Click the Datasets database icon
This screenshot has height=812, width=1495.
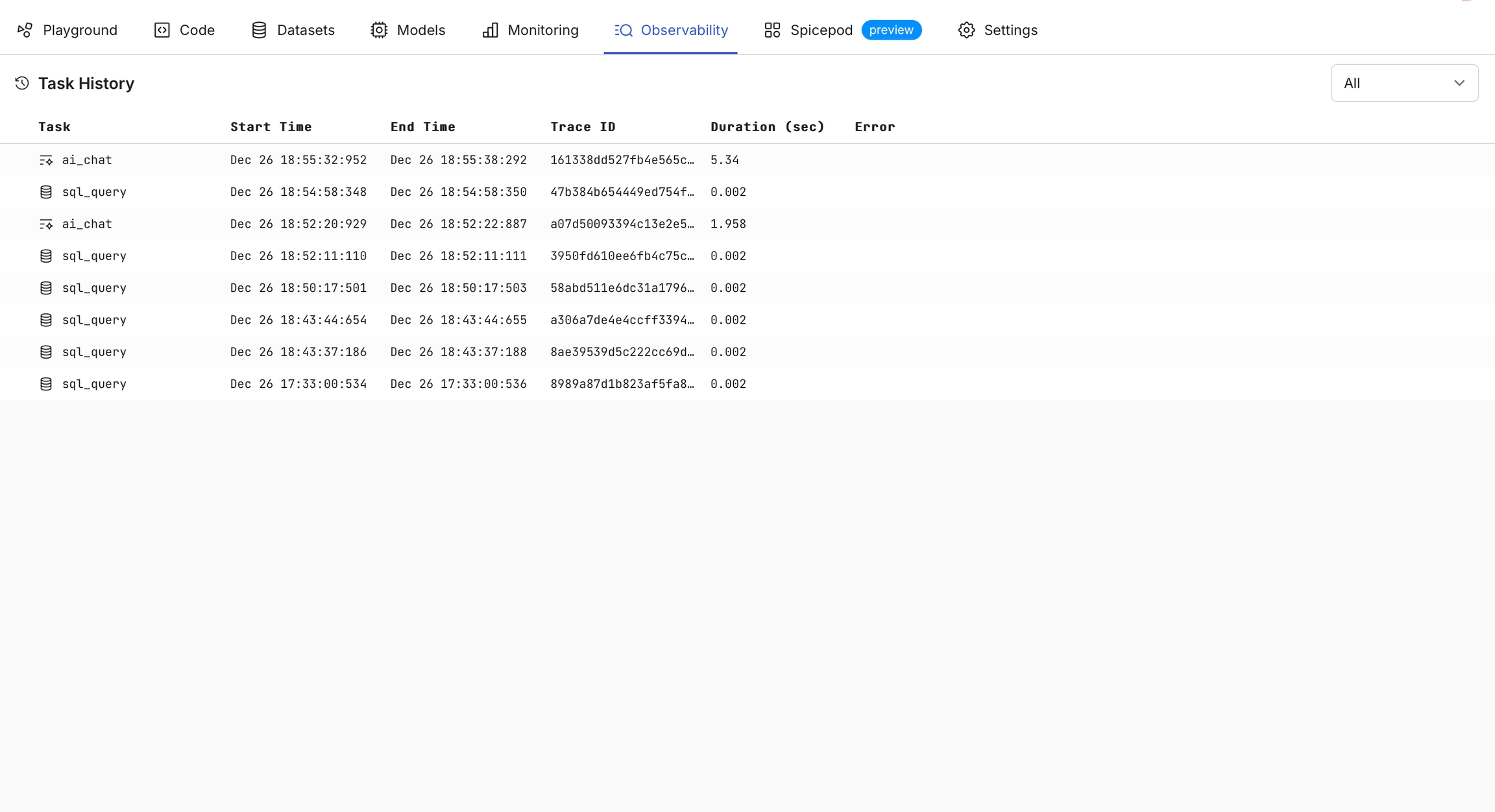(259, 30)
